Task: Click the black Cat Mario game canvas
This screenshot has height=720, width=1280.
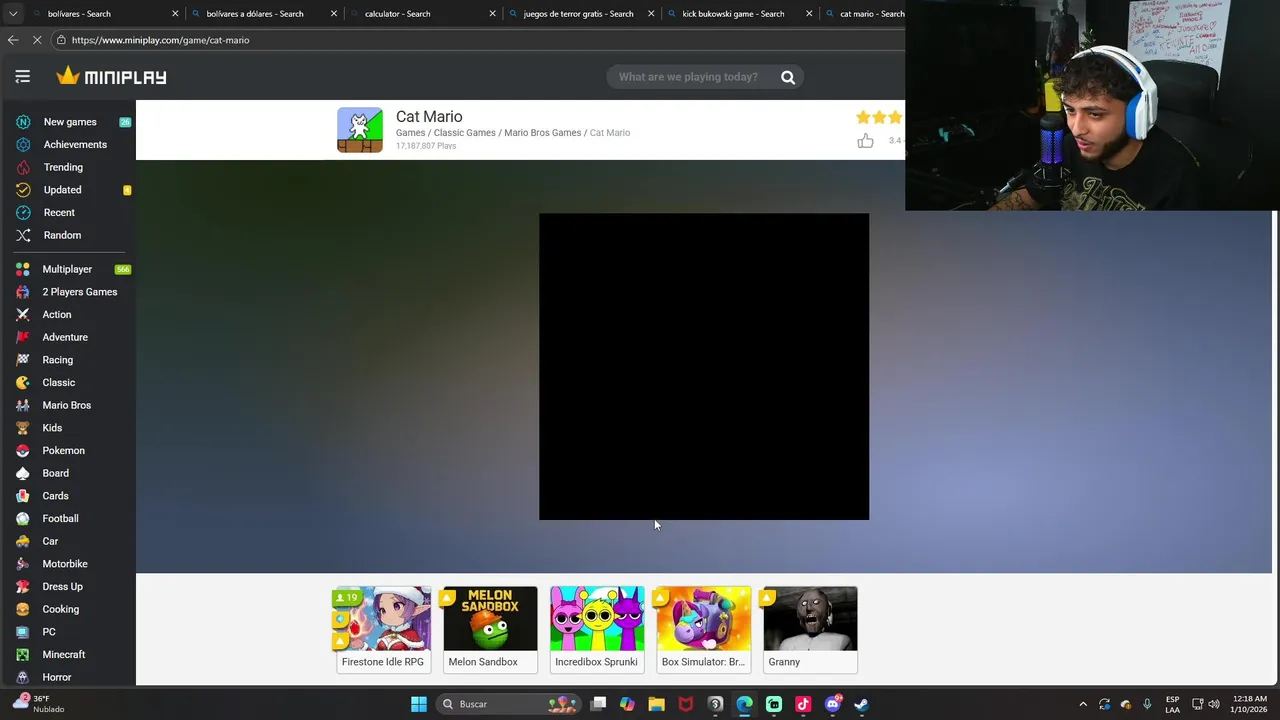Action: click(704, 367)
